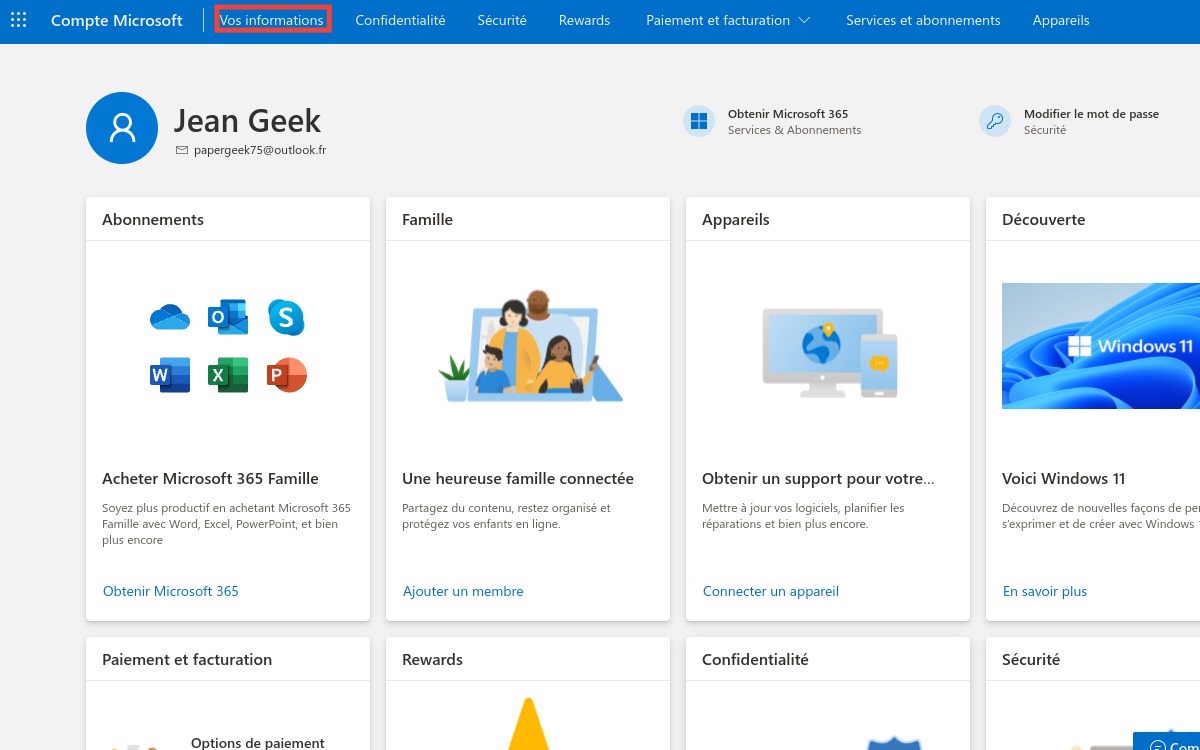Click the PowerPoint icon in Abonnements

287,375
